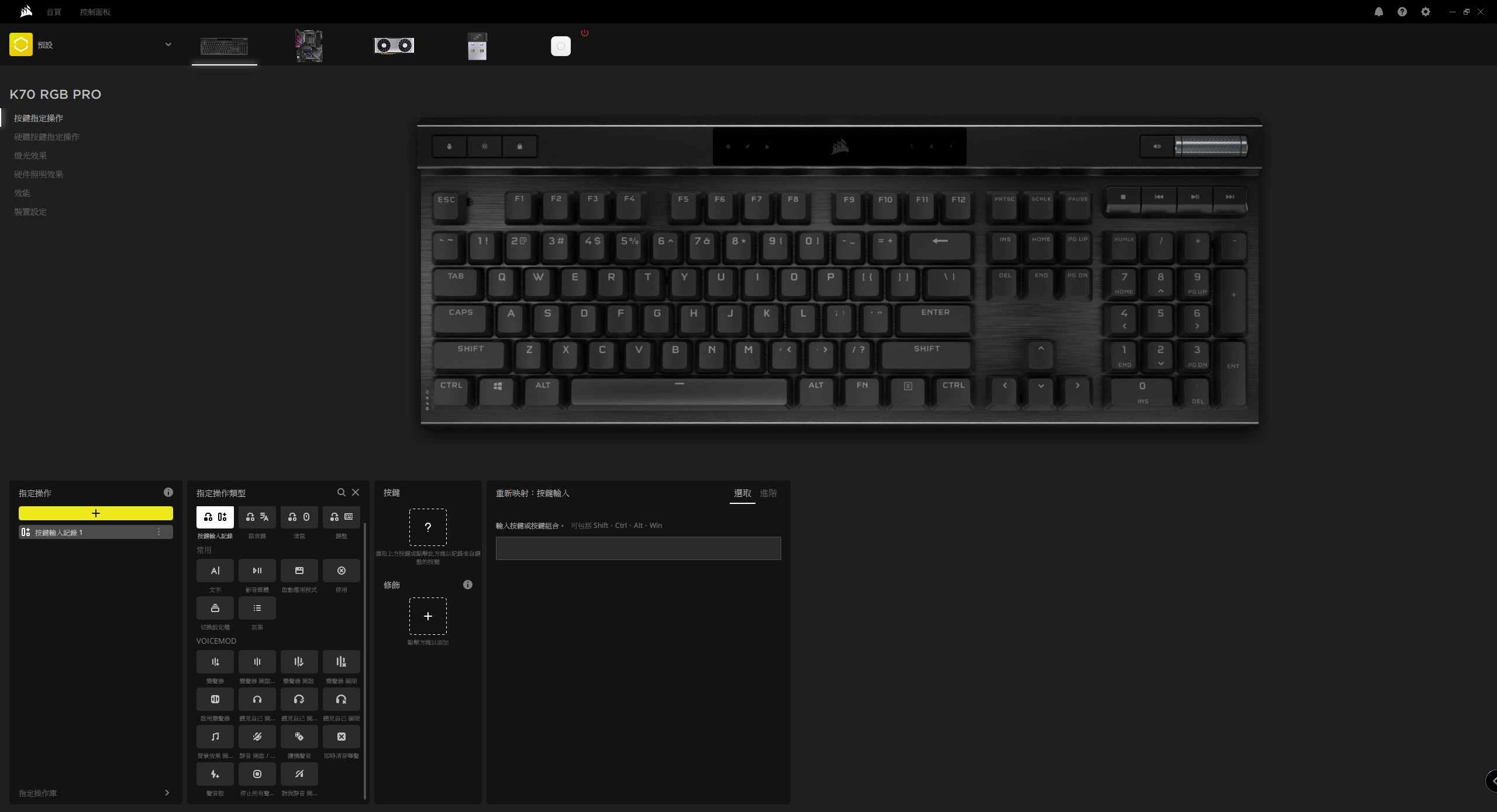
Task: Open 硬件照明效果 hardware lighting section
Action: tap(39, 174)
